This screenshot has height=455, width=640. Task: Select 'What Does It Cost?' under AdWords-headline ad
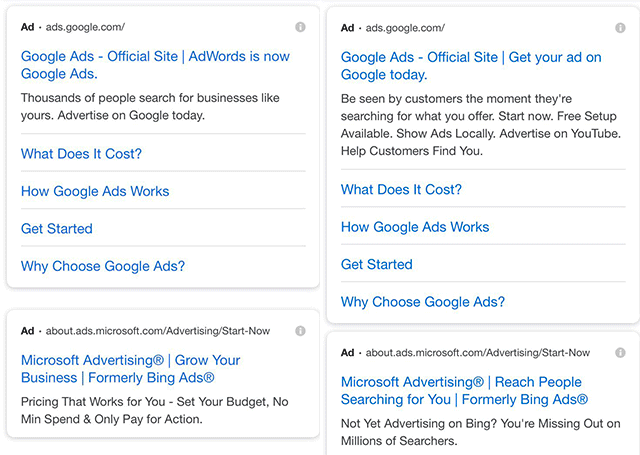coord(81,154)
